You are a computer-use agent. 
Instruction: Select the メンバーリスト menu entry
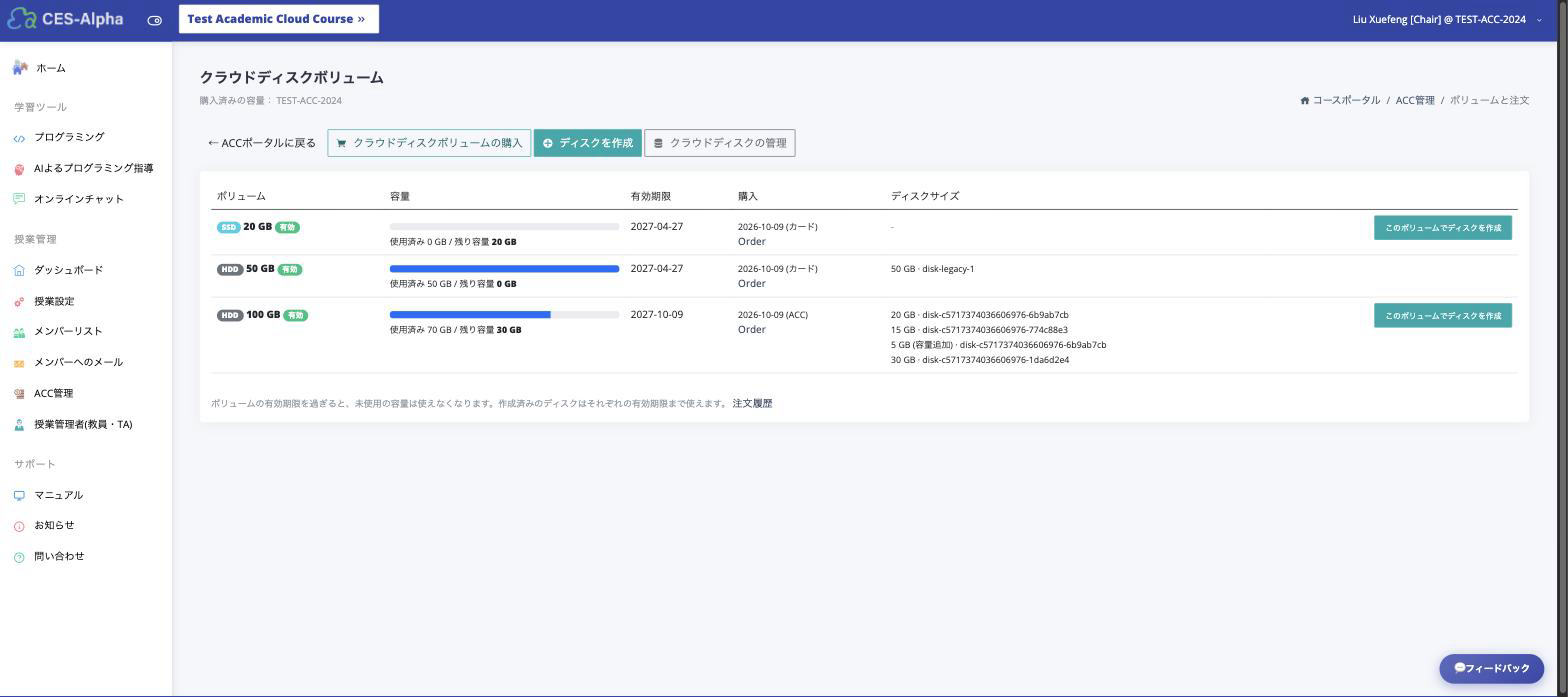(68, 331)
